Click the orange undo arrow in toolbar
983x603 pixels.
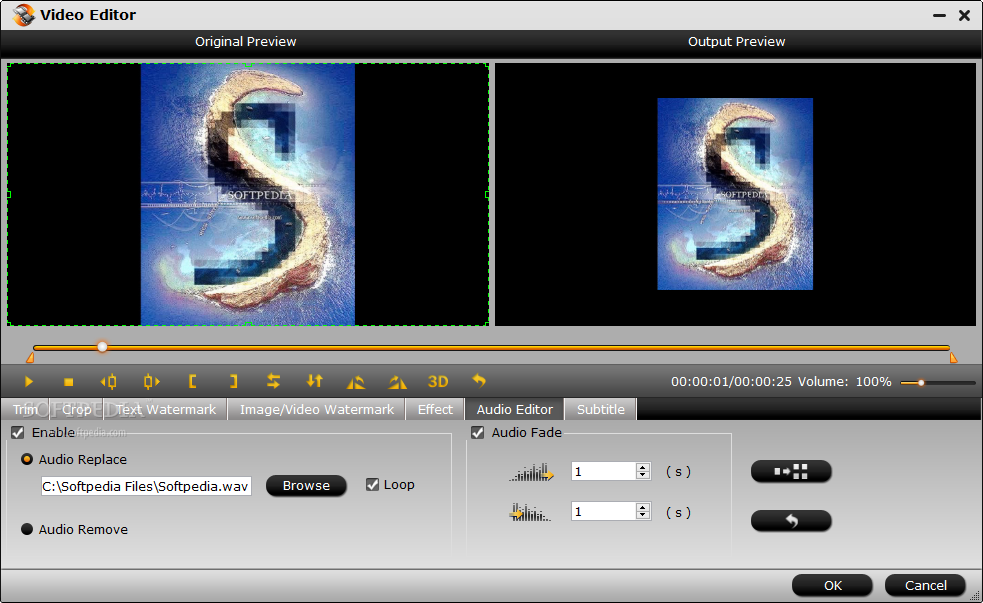tap(479, 380)
